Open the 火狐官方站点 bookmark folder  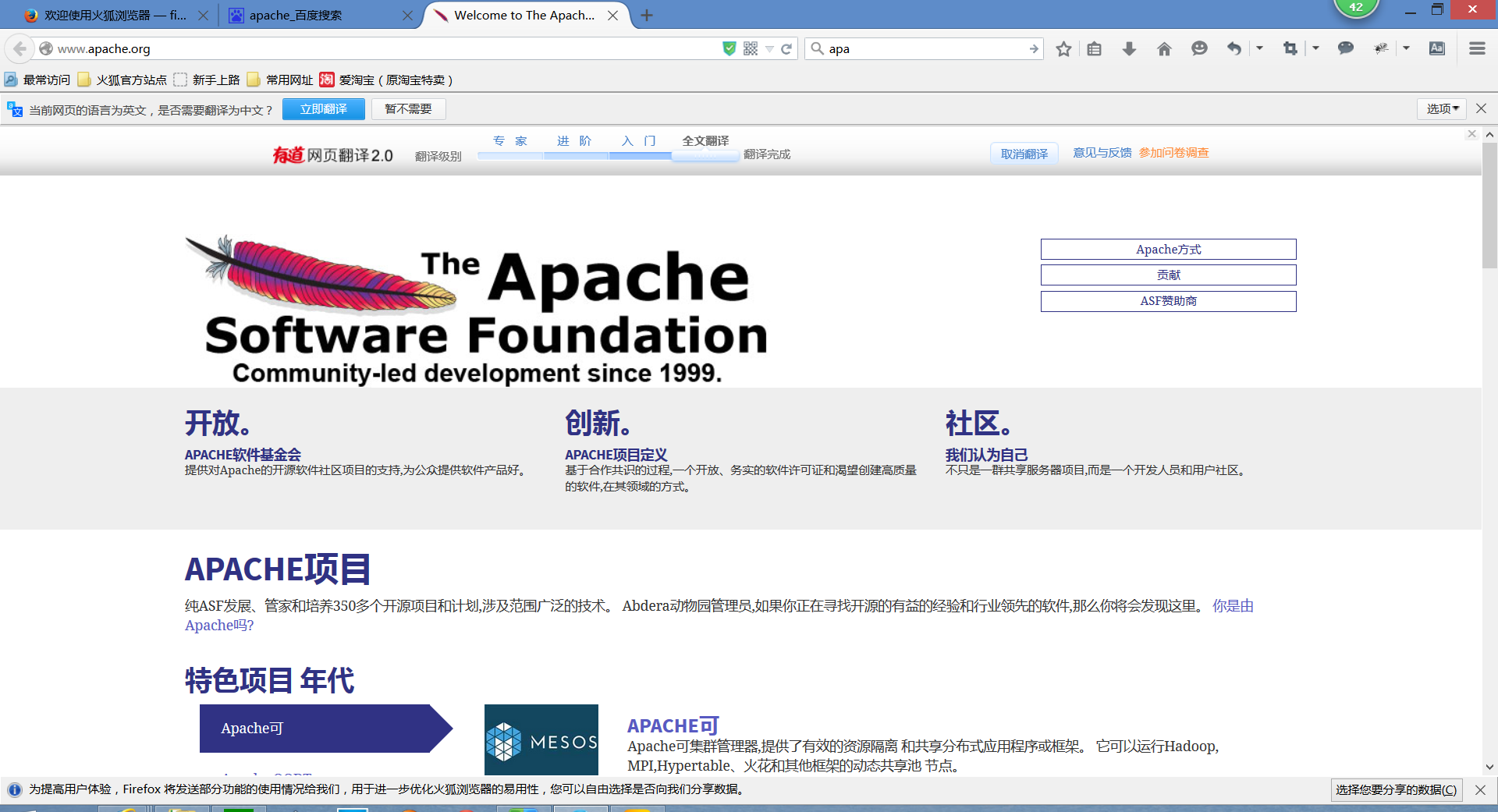click(x=122, y=80)
